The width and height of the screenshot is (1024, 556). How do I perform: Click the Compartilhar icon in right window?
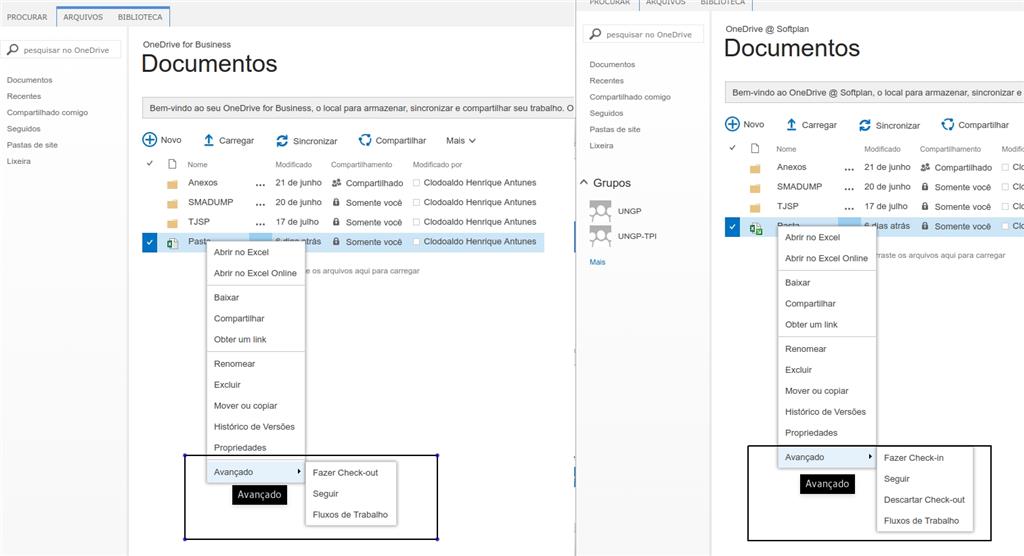tap(948, 124)
